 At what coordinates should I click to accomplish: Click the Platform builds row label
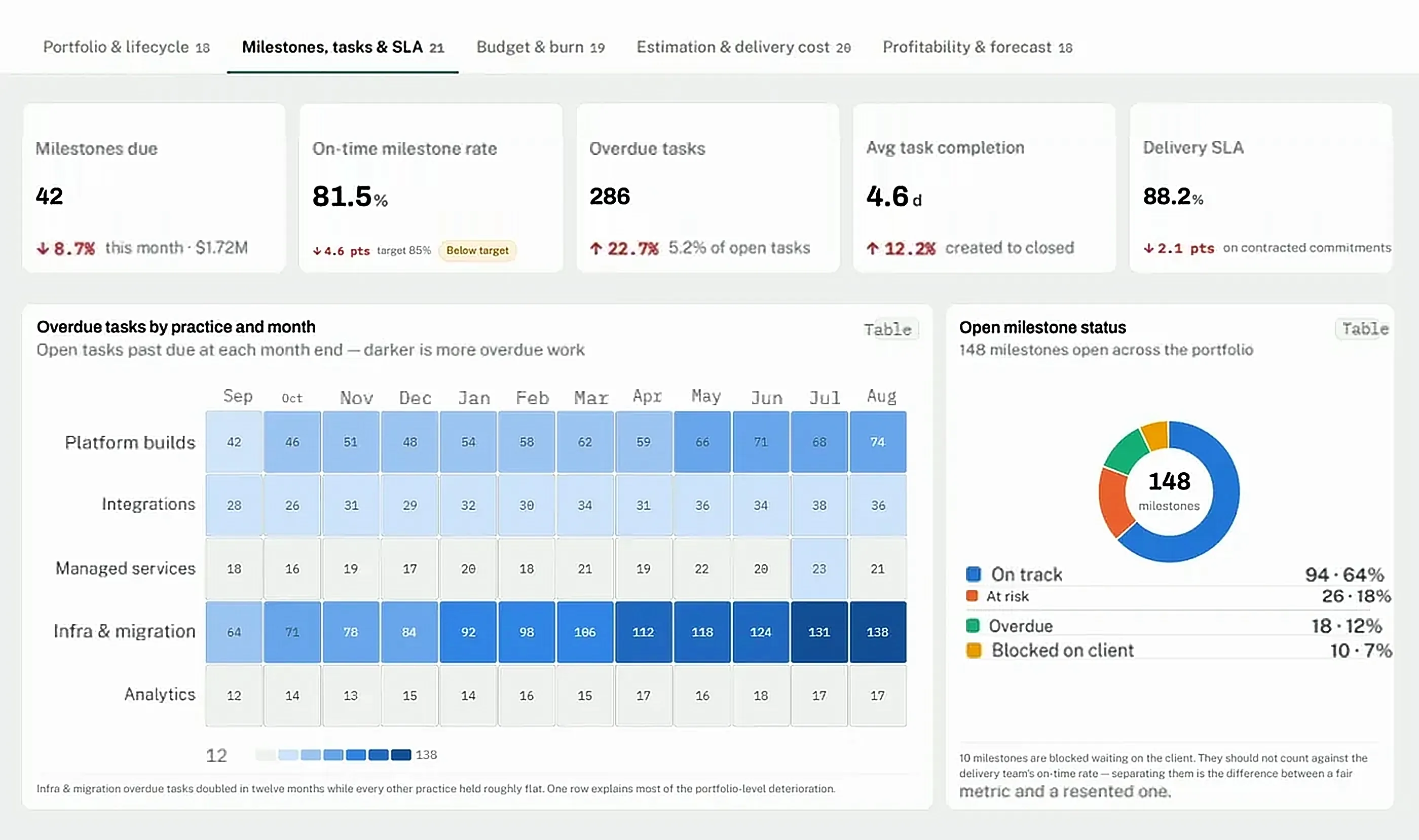pos(130,442)
